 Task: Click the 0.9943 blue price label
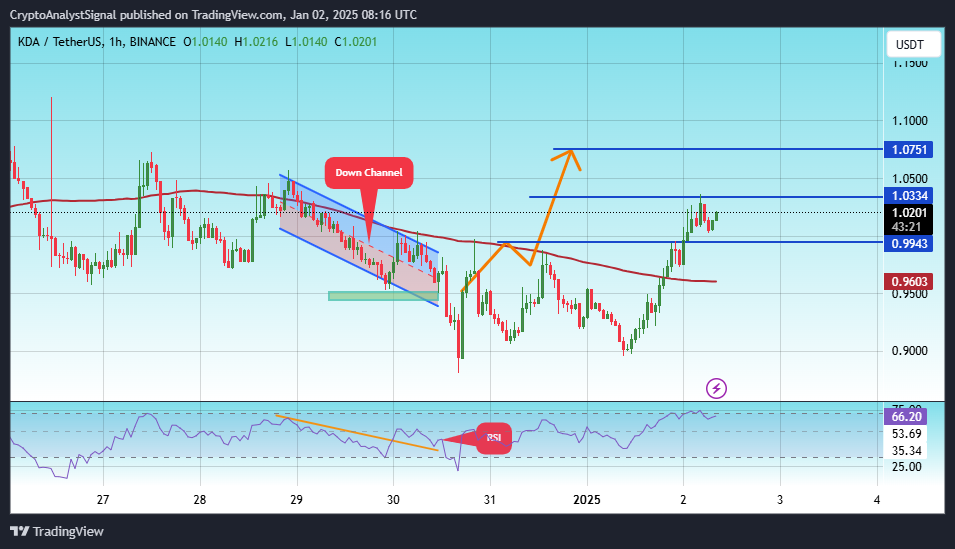[x=909, y=244]
